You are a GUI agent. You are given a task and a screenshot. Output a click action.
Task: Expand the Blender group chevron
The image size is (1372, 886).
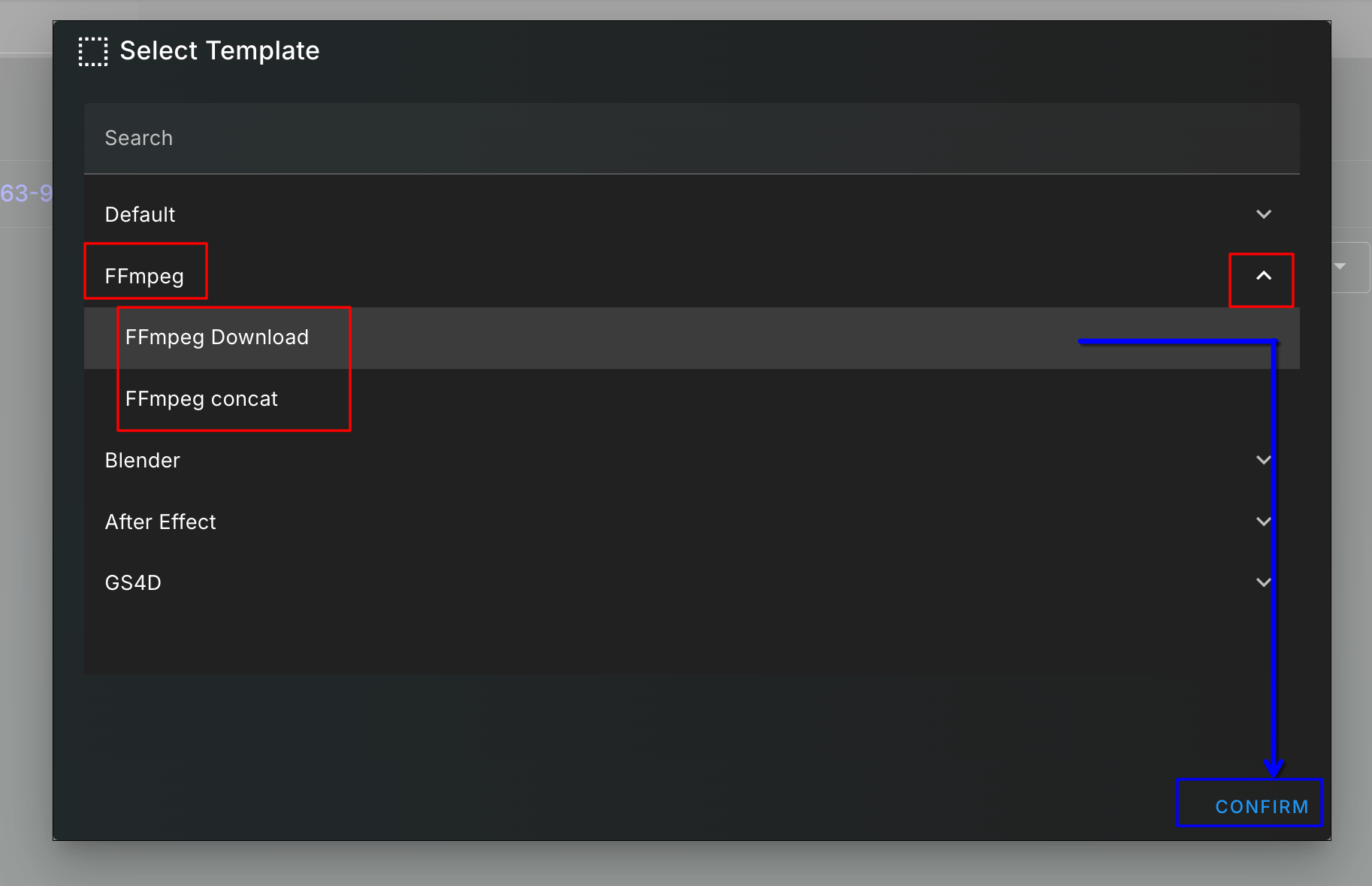pos(1264,460)
